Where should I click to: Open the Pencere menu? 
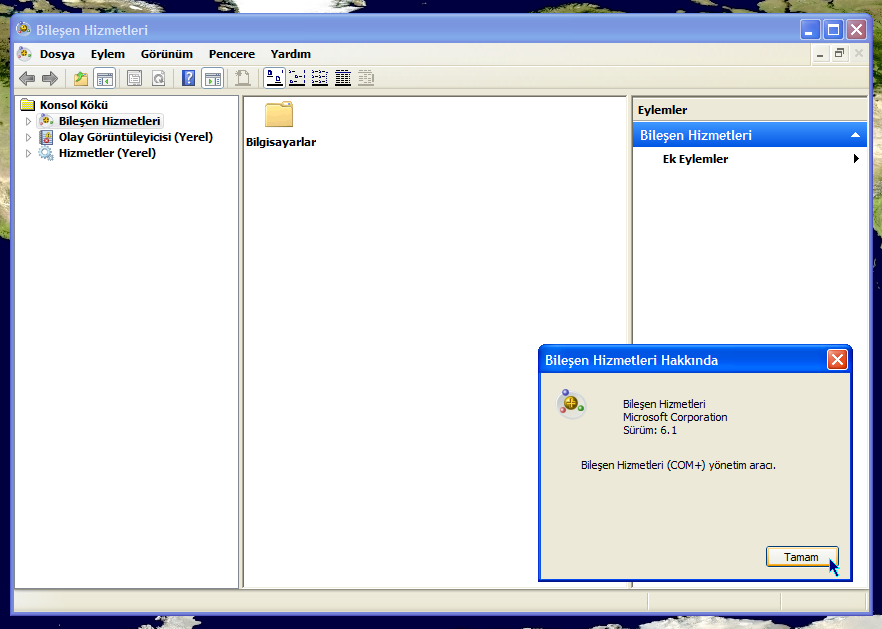[232, 54]
